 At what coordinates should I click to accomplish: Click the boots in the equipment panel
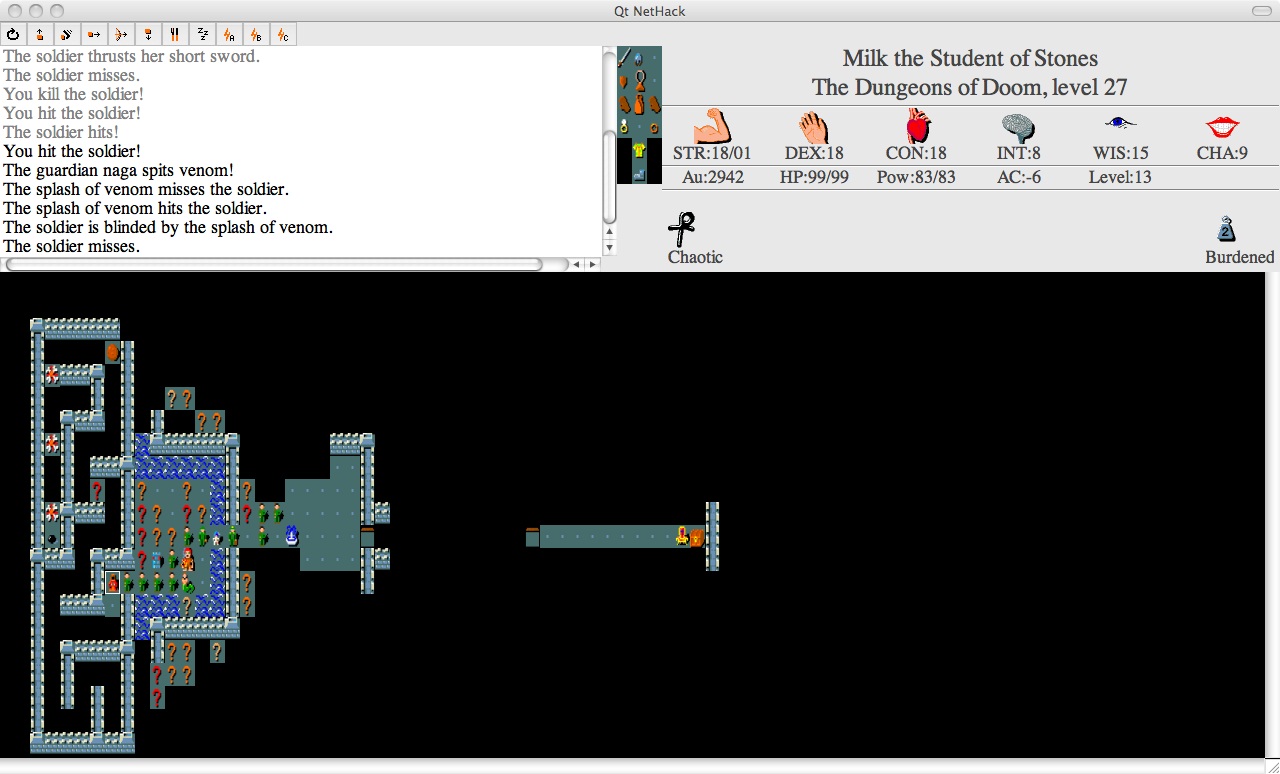coord(639,173)
